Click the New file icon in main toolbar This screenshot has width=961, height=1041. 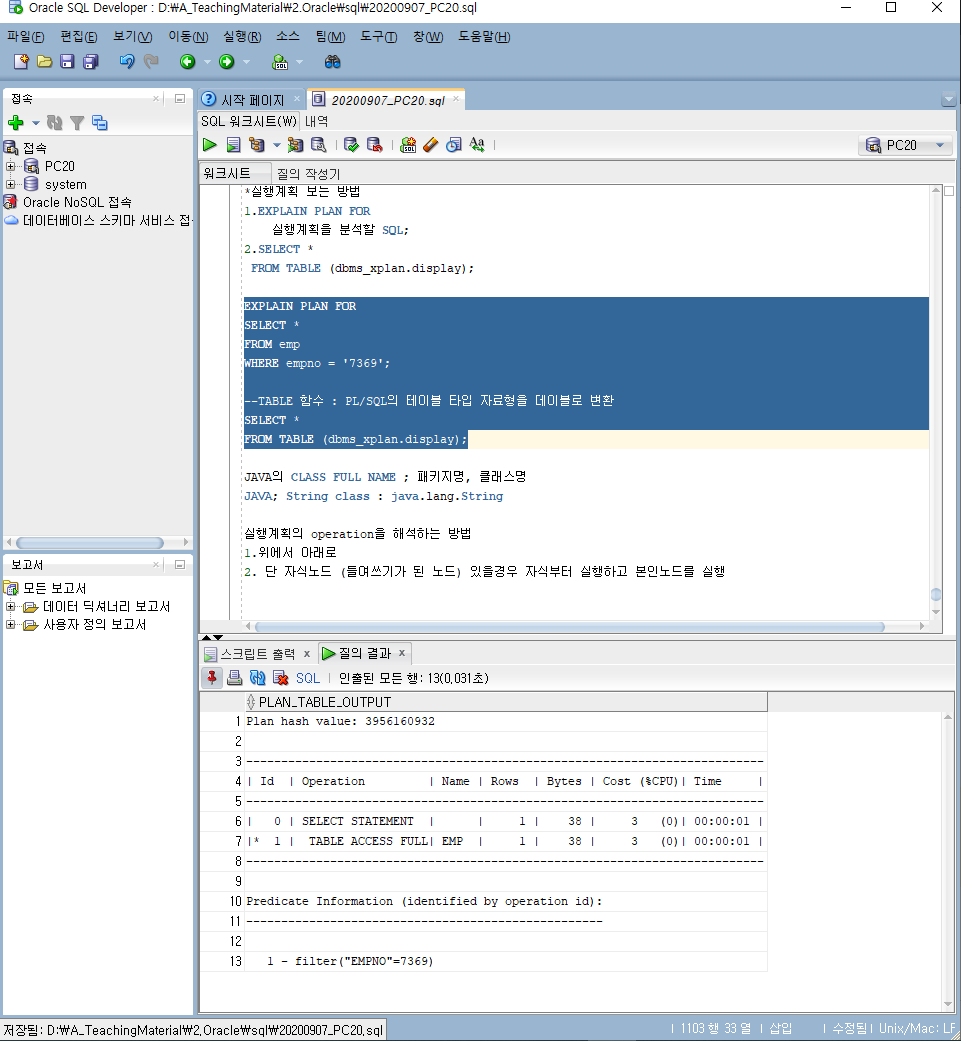coord(21,62)
